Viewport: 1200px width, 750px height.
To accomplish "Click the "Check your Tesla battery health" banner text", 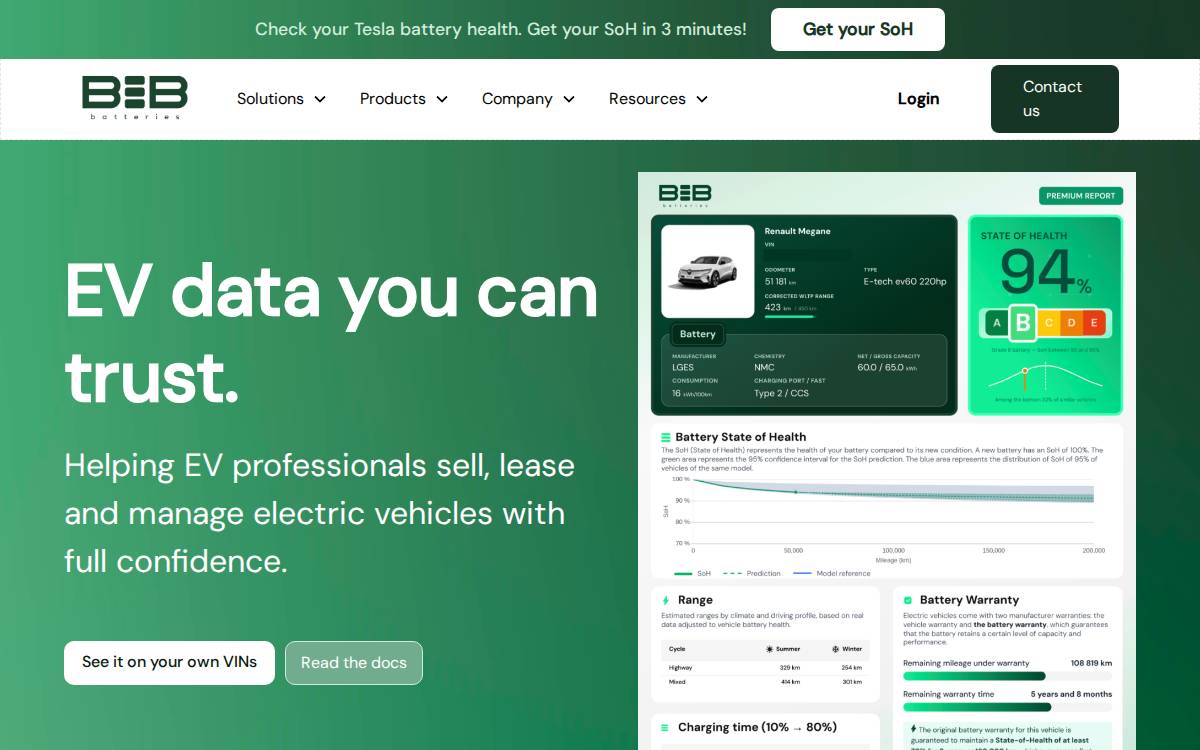I will (x=501, y=29).
